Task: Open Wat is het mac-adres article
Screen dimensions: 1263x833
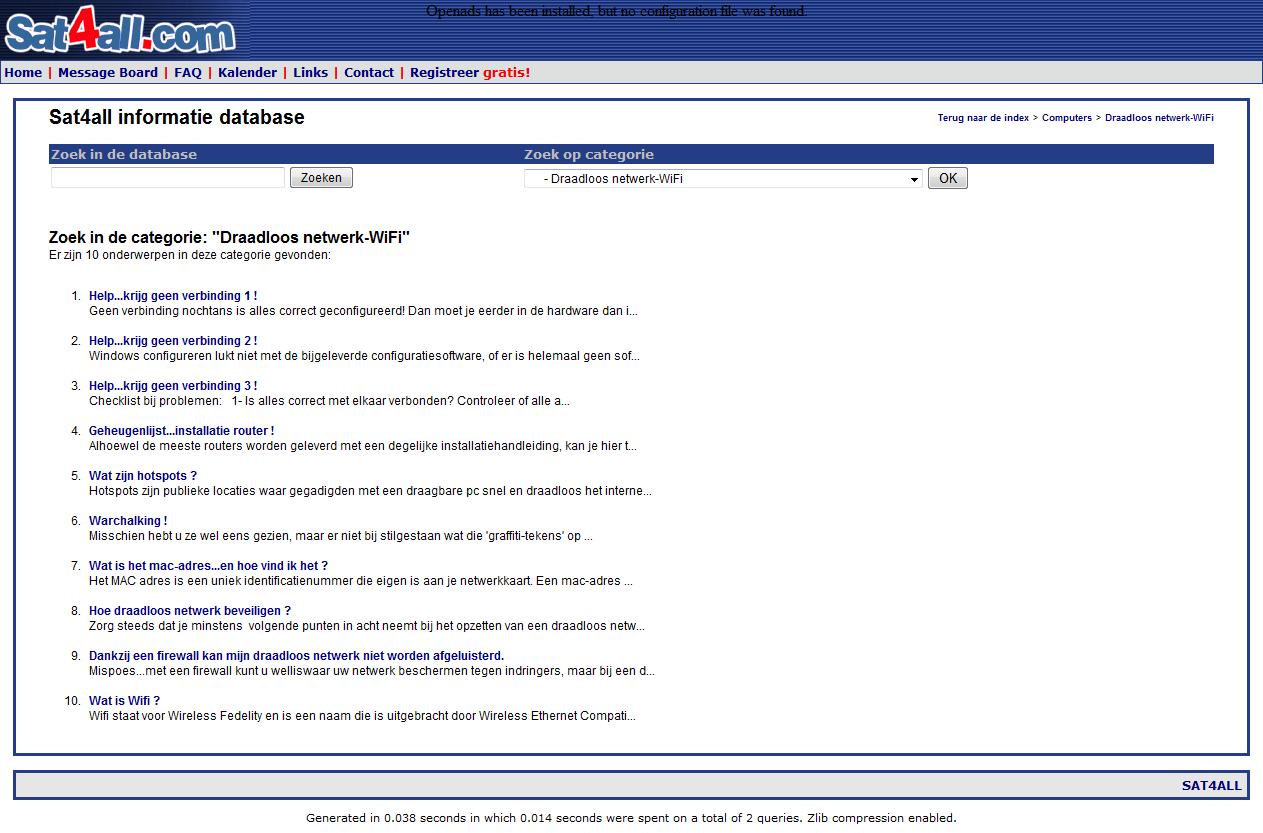Action: [208, 566]
